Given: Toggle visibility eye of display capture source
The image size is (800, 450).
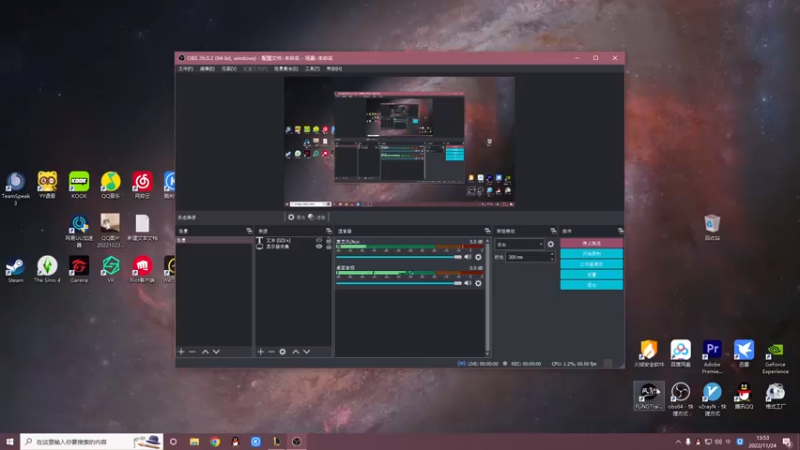Looking at the screenshot, I should [319, 246].
